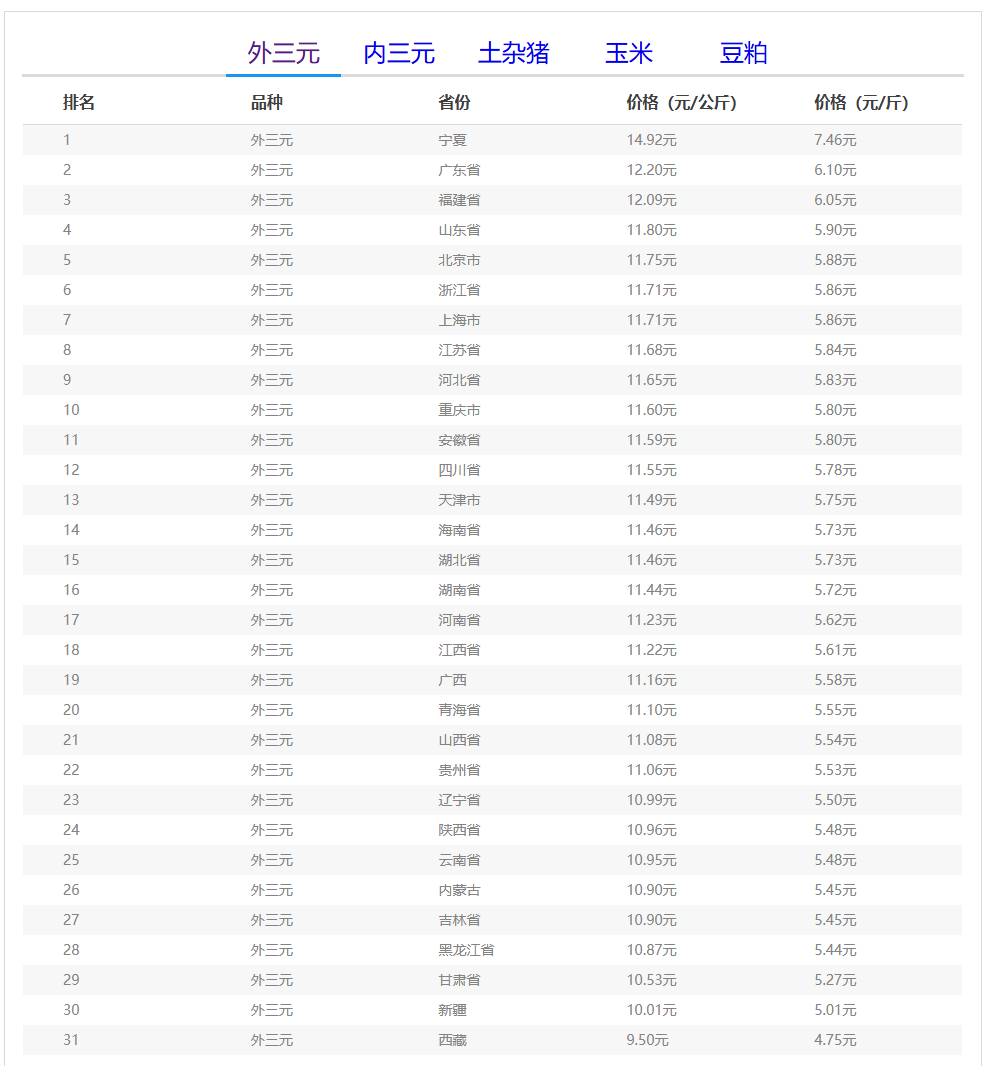
Task: Click the 9.50元 per kilogram price
Action: pyautogui.click(x=647, y=1040)
